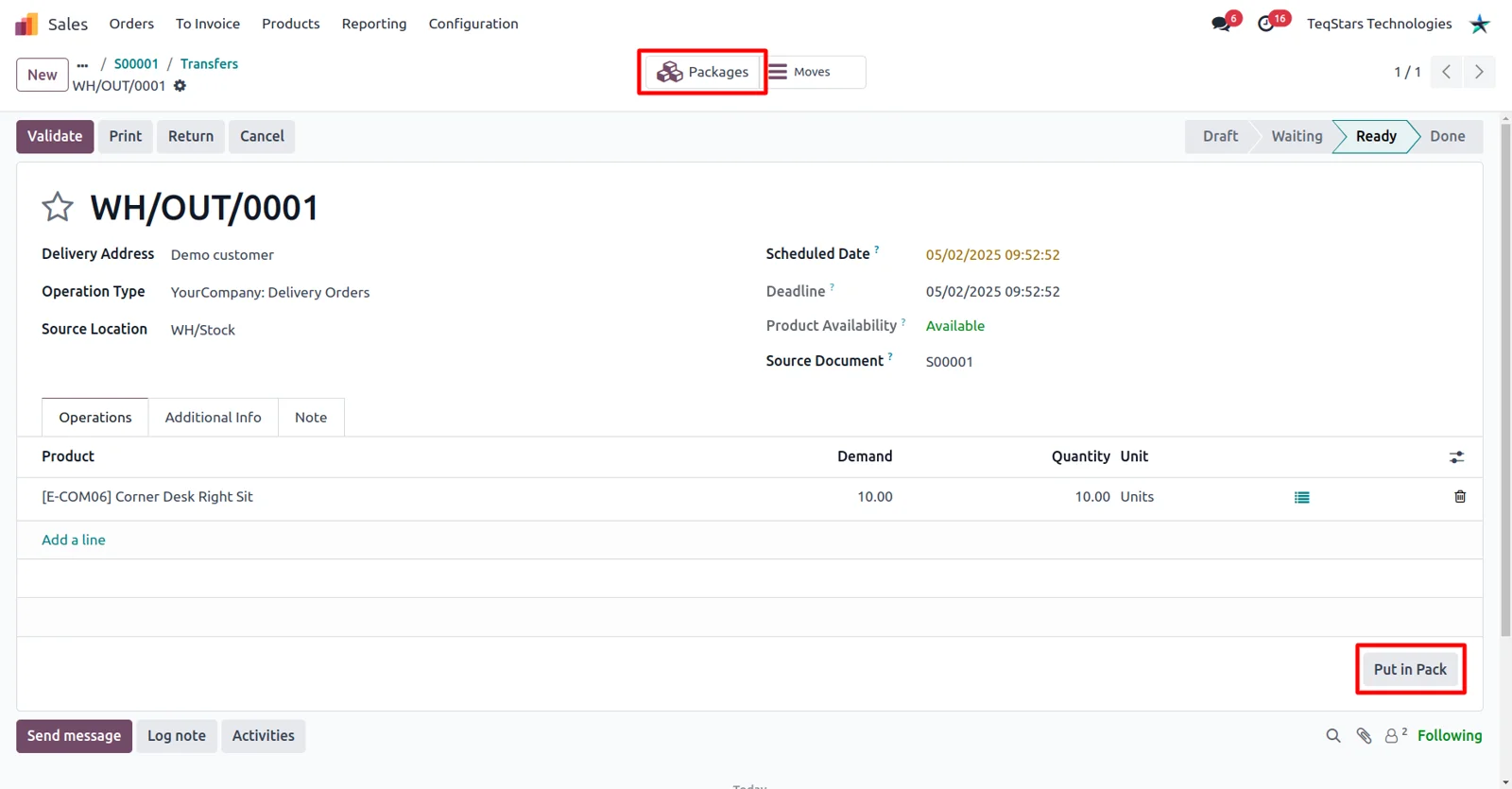
Task: Select the Operations tab
Action: tap(95, 418)
